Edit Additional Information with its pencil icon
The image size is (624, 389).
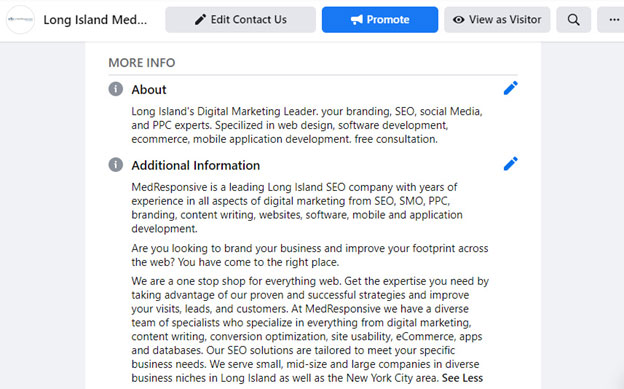[511, 164]
